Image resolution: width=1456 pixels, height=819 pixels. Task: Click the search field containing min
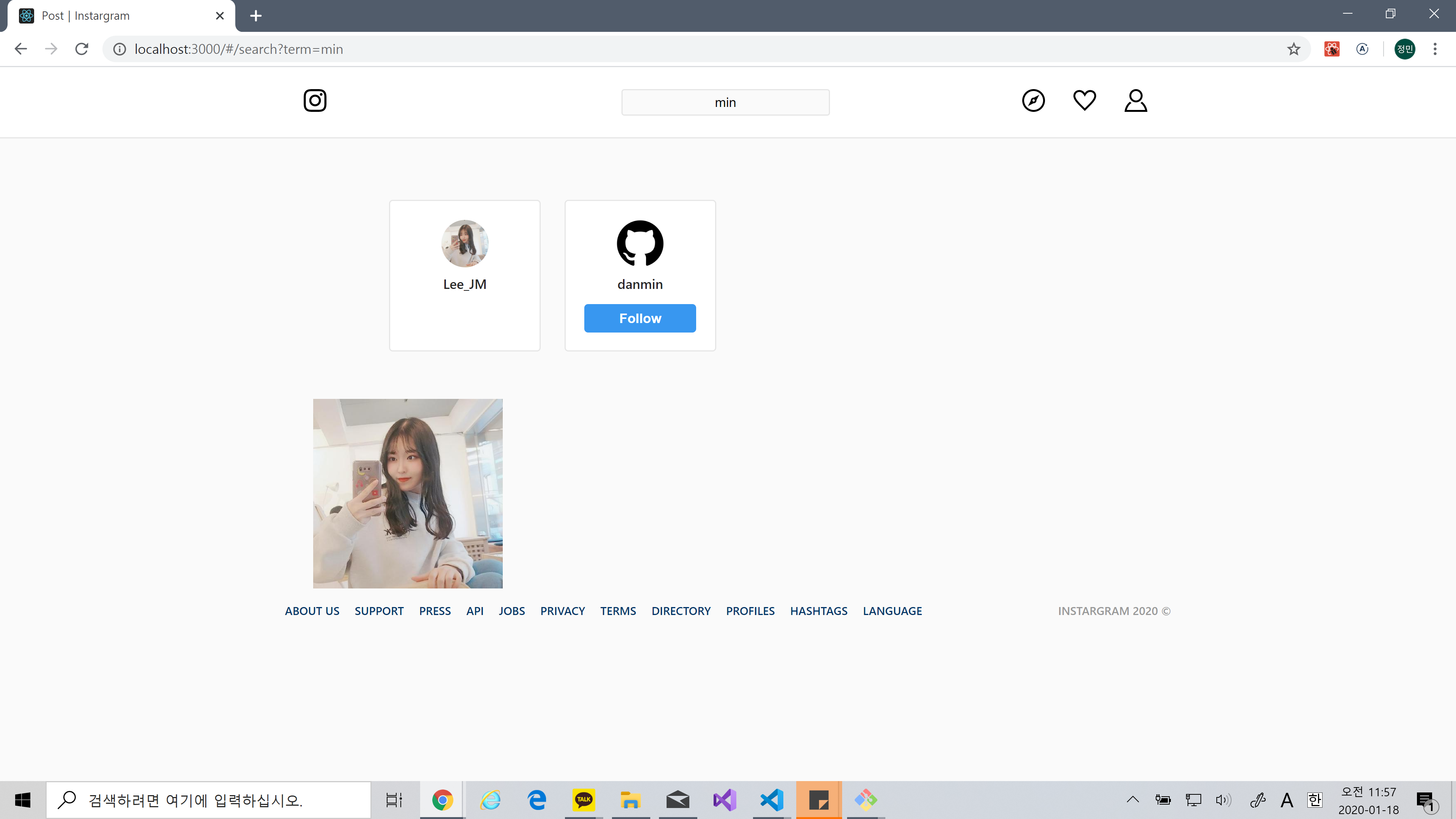click(725, 102)
